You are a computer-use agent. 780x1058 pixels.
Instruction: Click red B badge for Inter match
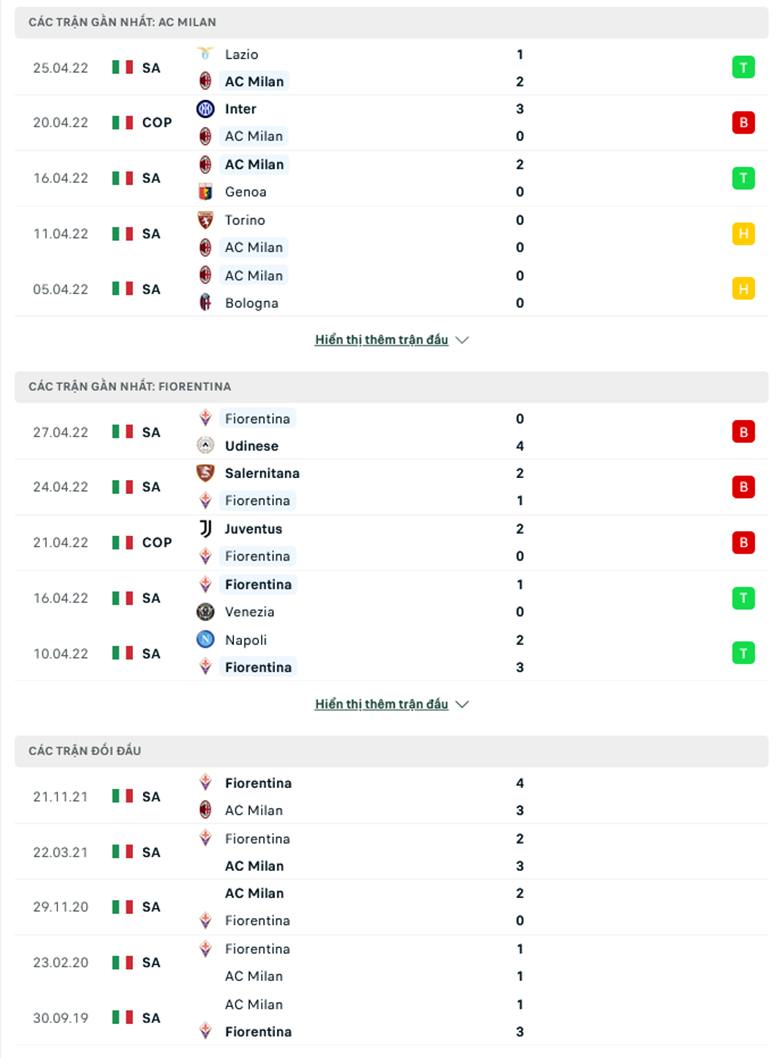pos(743,122)
